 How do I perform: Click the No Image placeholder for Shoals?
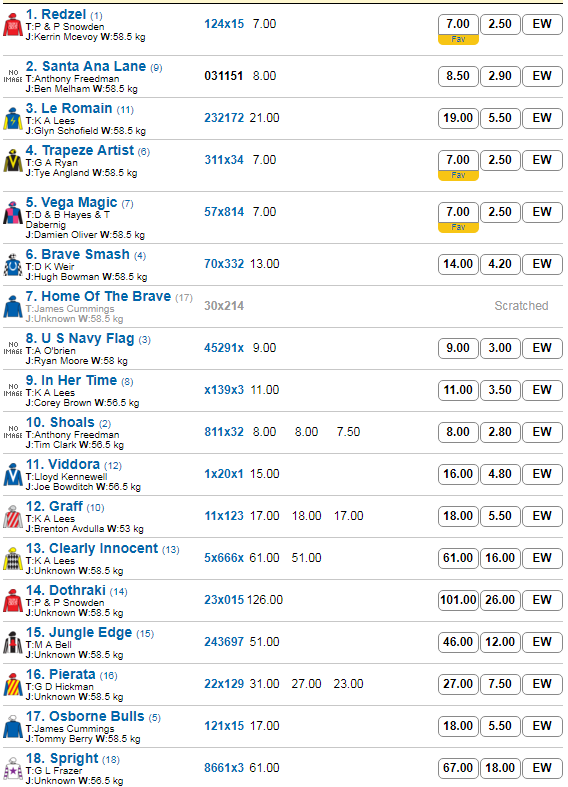pos(13,432)
